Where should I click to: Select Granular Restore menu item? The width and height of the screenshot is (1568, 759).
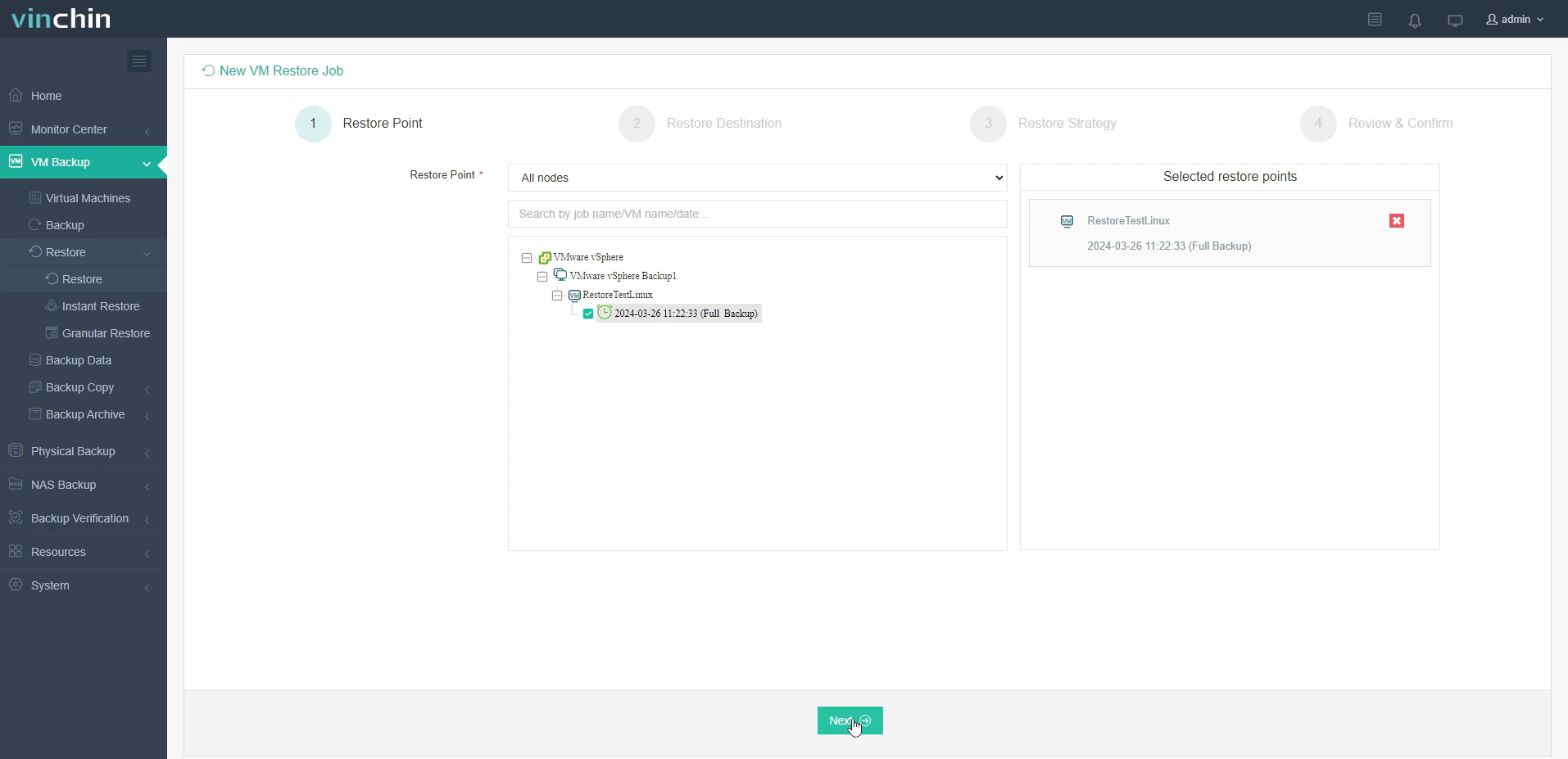point(106,333)
